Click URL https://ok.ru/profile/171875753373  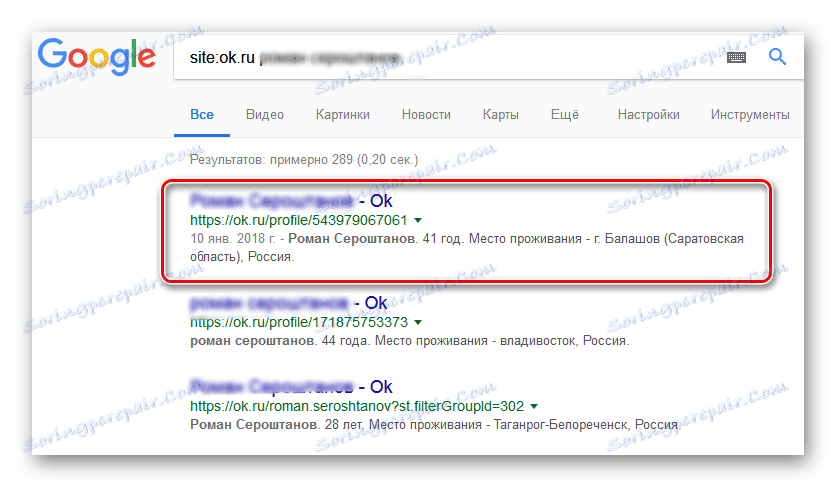[299, 322]
